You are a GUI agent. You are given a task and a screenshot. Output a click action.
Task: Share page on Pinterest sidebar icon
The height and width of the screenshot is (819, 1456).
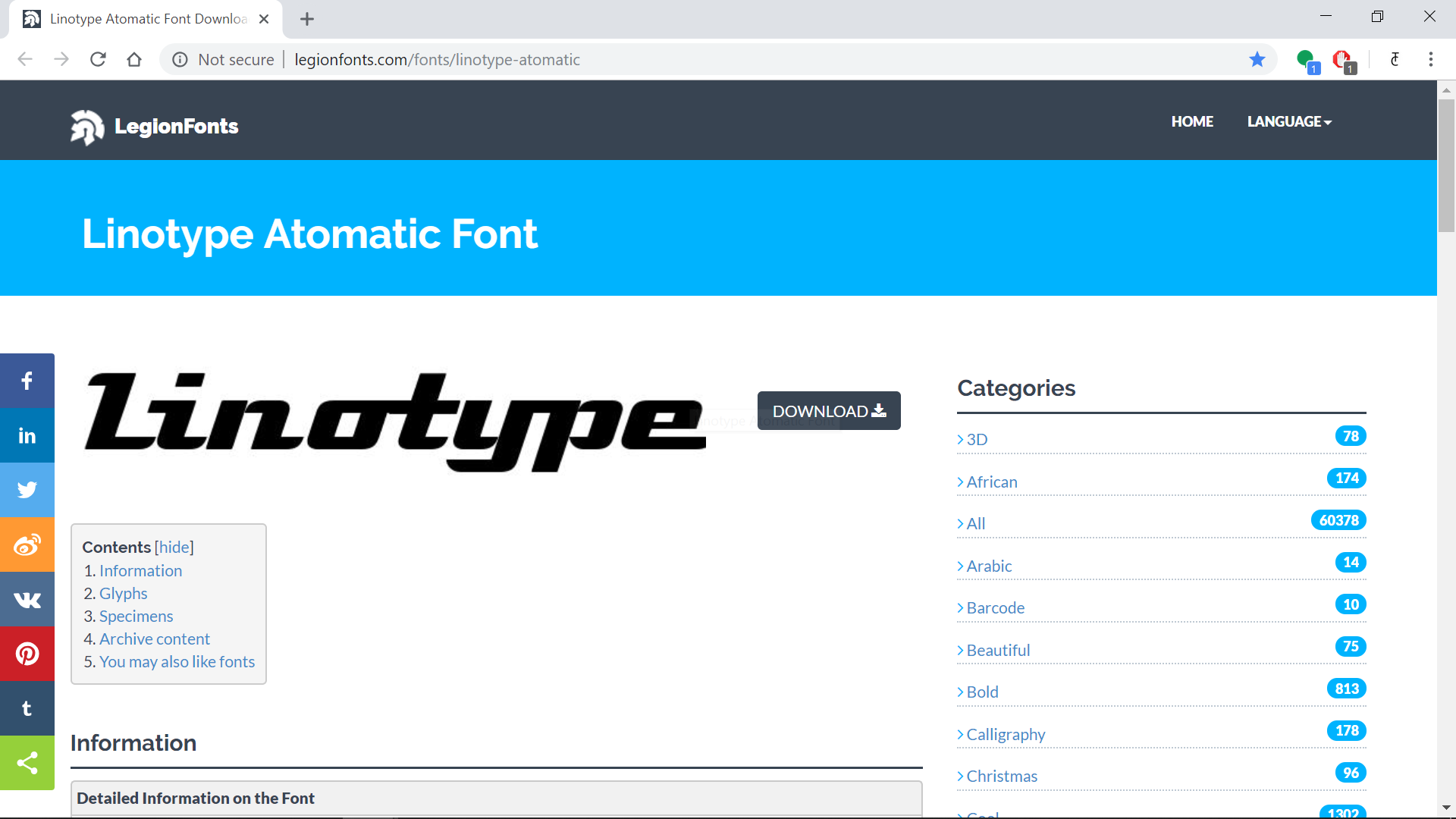(27, 654)
